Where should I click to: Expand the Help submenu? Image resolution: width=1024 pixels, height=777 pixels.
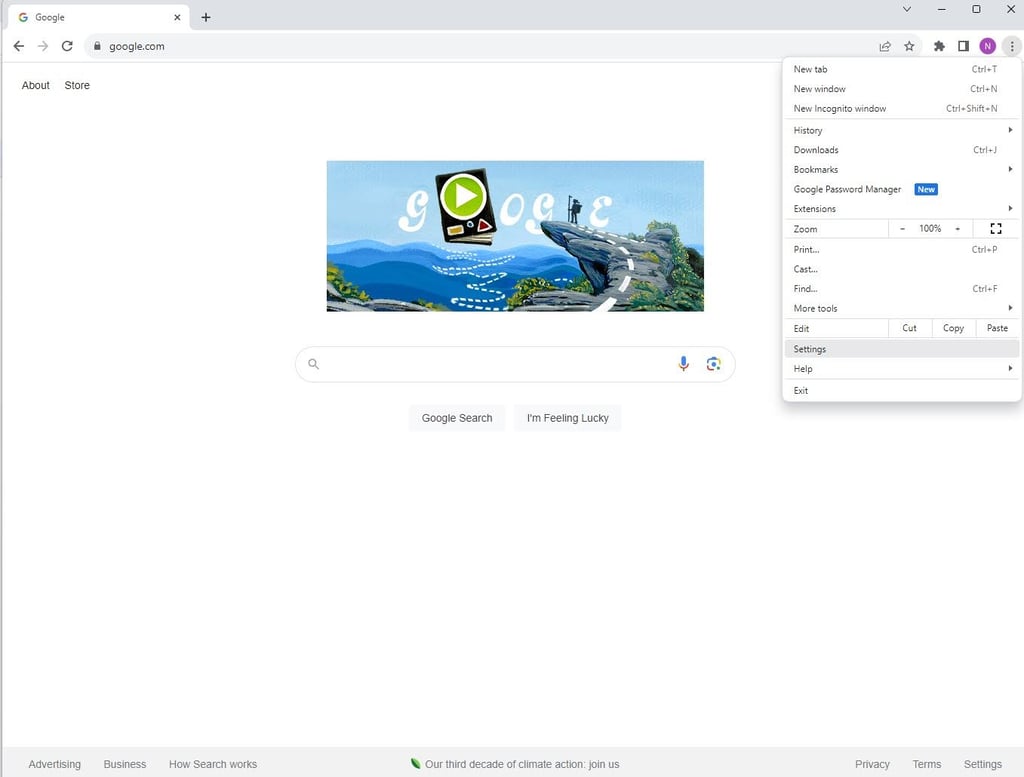[902, 369]
